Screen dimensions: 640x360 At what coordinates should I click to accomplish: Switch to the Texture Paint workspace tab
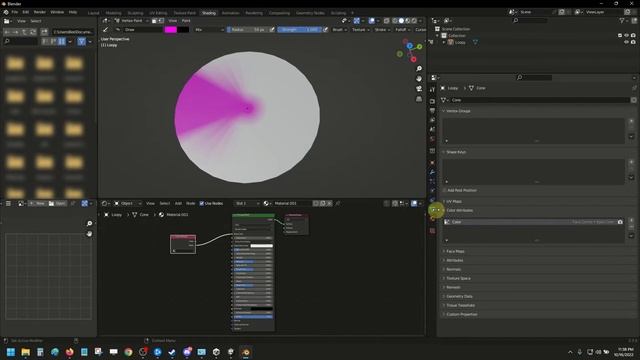point(184,13)
